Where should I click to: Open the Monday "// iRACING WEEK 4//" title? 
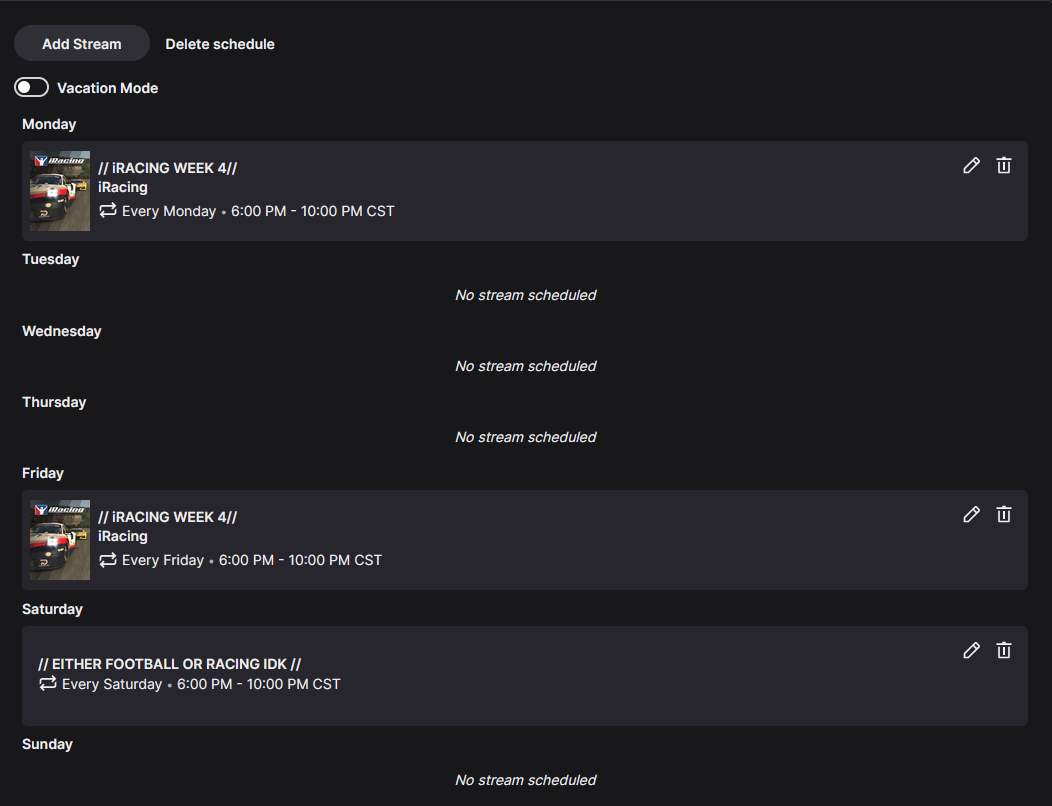(167, 168)
